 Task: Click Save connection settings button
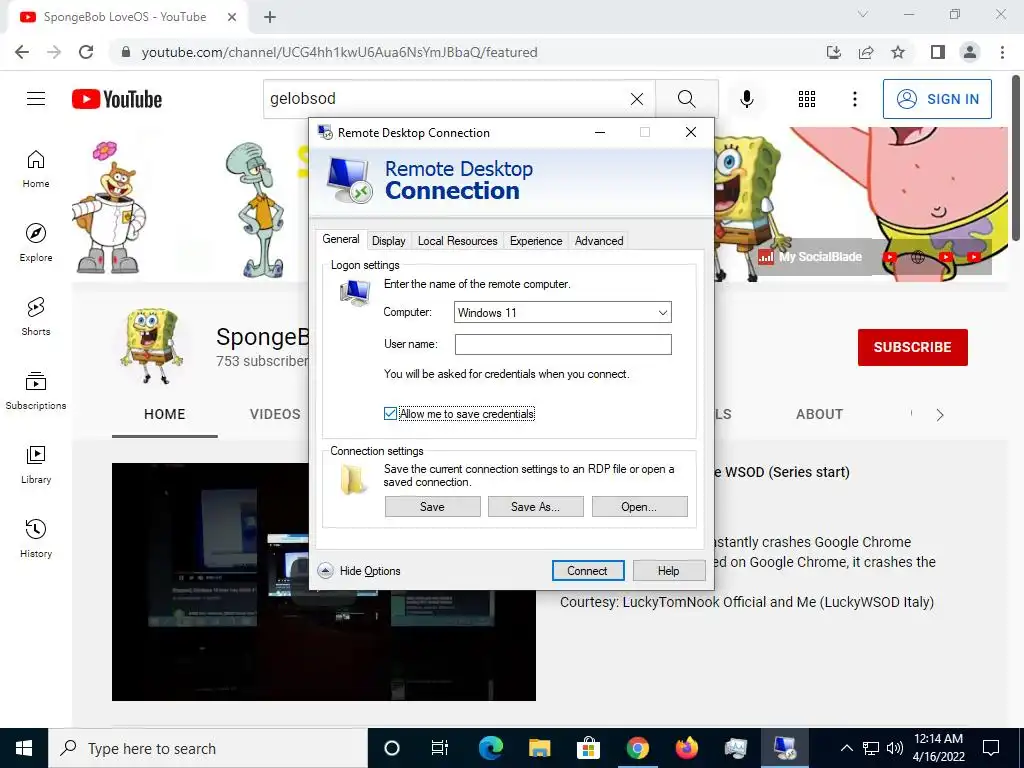(x=432, y=507)
